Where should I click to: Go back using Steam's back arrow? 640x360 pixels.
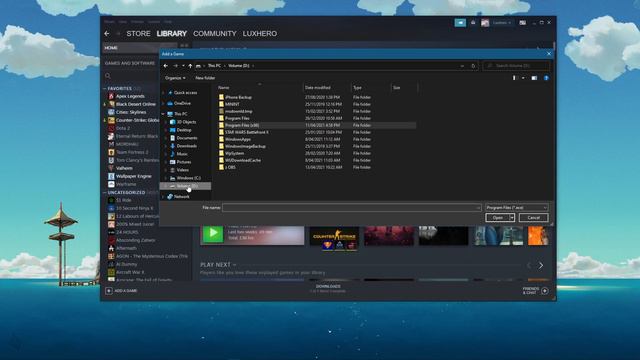107,33
